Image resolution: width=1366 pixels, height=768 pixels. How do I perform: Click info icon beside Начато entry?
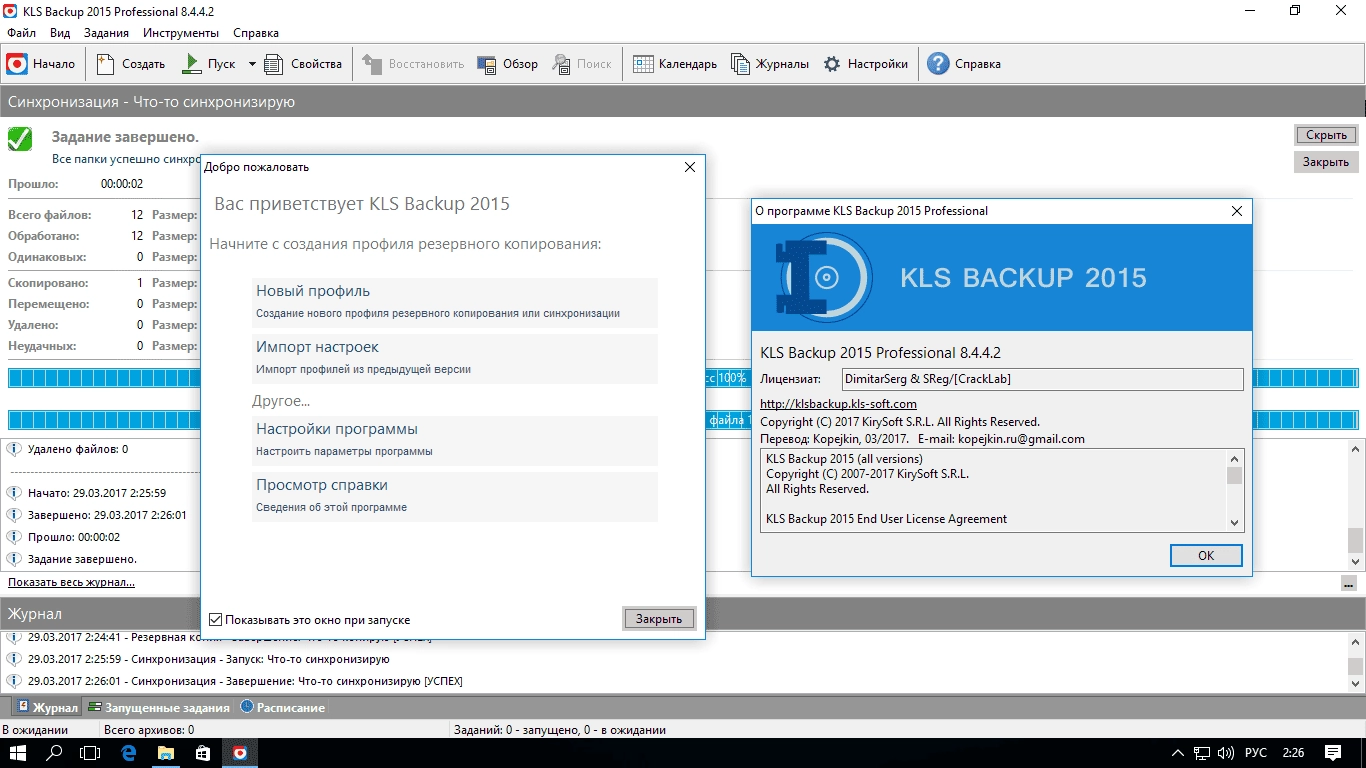14,493
